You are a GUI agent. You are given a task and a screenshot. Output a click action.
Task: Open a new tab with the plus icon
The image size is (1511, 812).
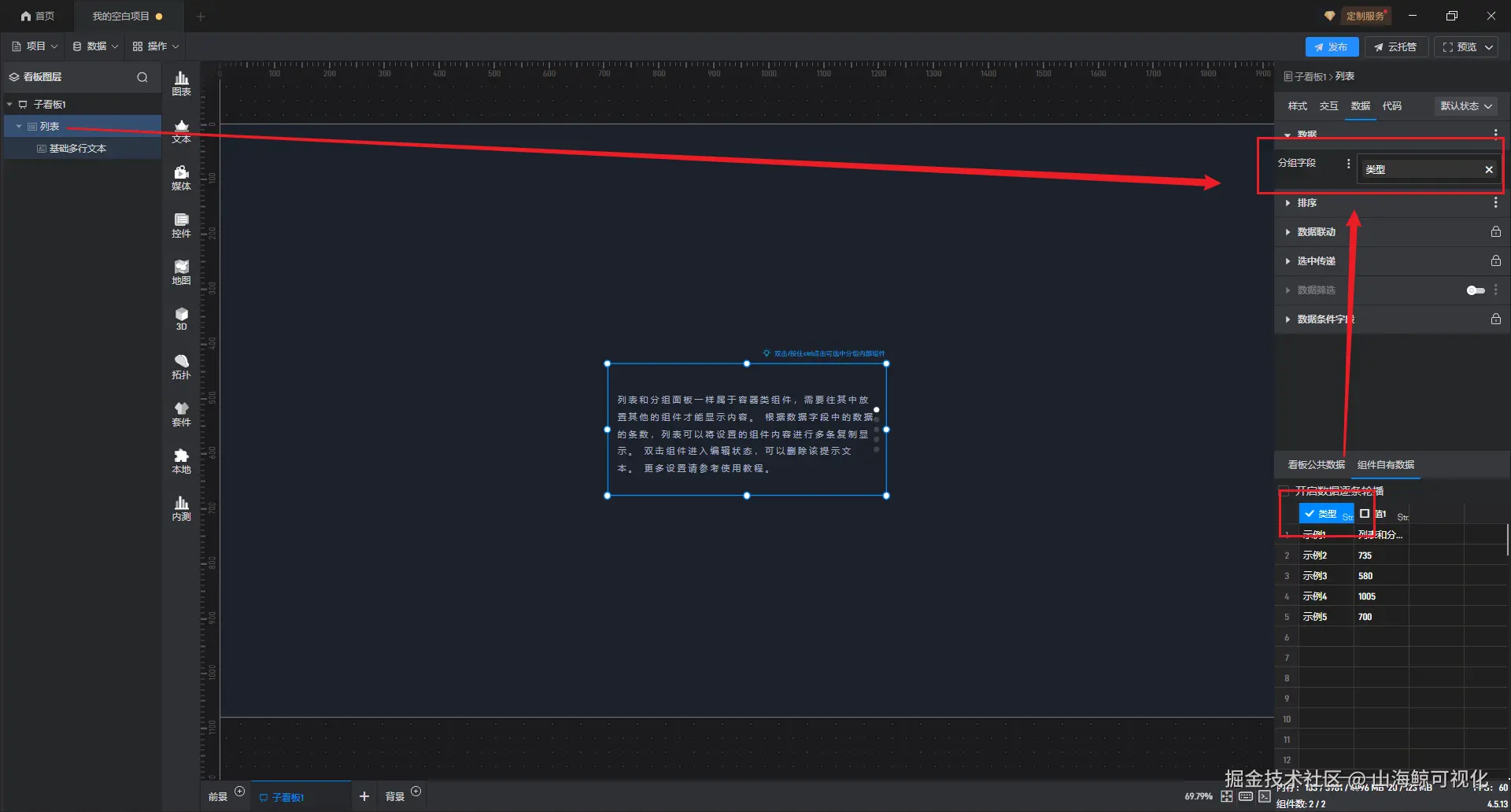(x=201, y=16)
